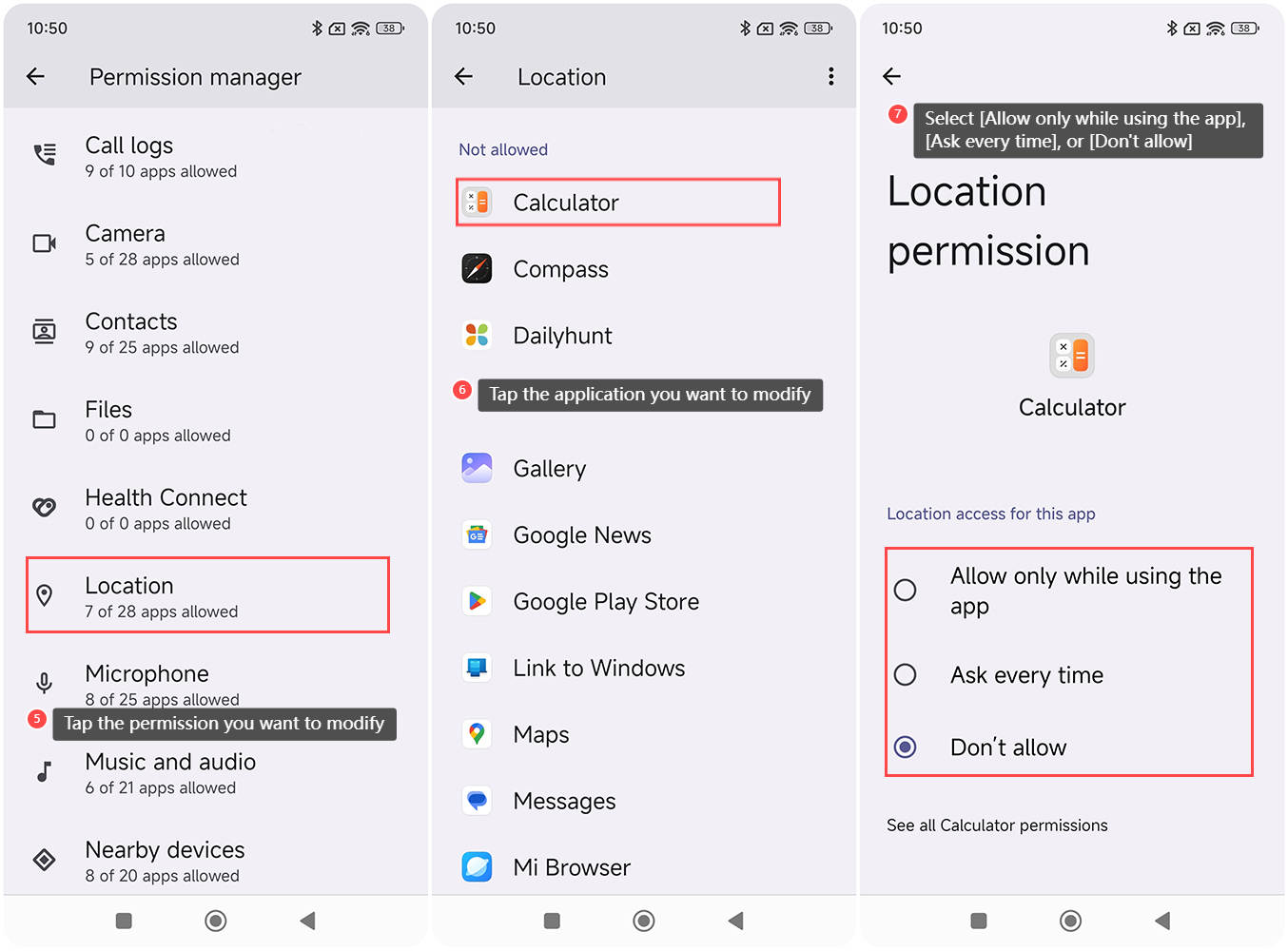Go back from Location permission screen
The width and height of the screenshot is (1288, 951).
click(x=891, y=76)
